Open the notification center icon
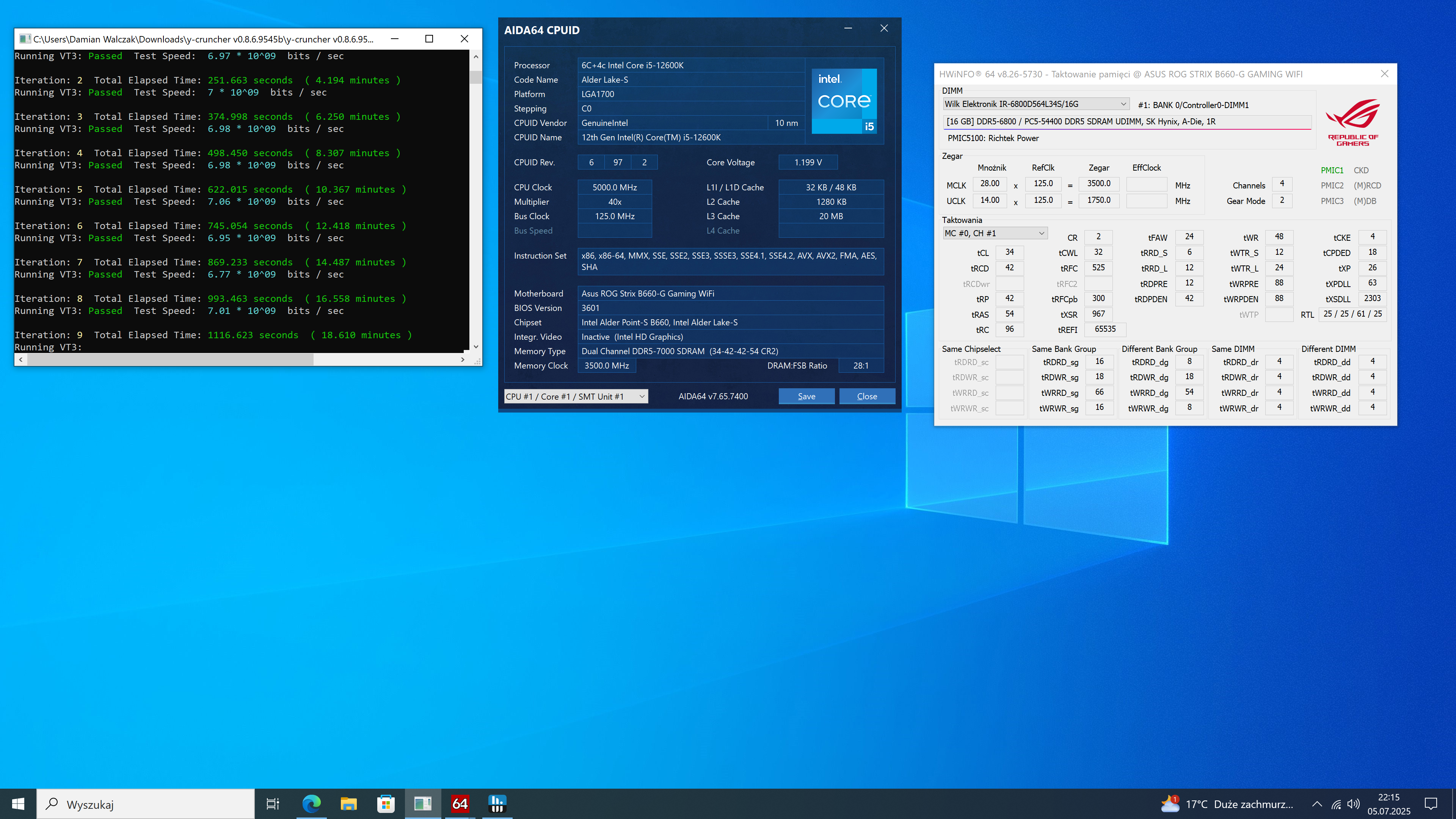Viewport: 1456px width, 819px height. (x=1431, y=804)
